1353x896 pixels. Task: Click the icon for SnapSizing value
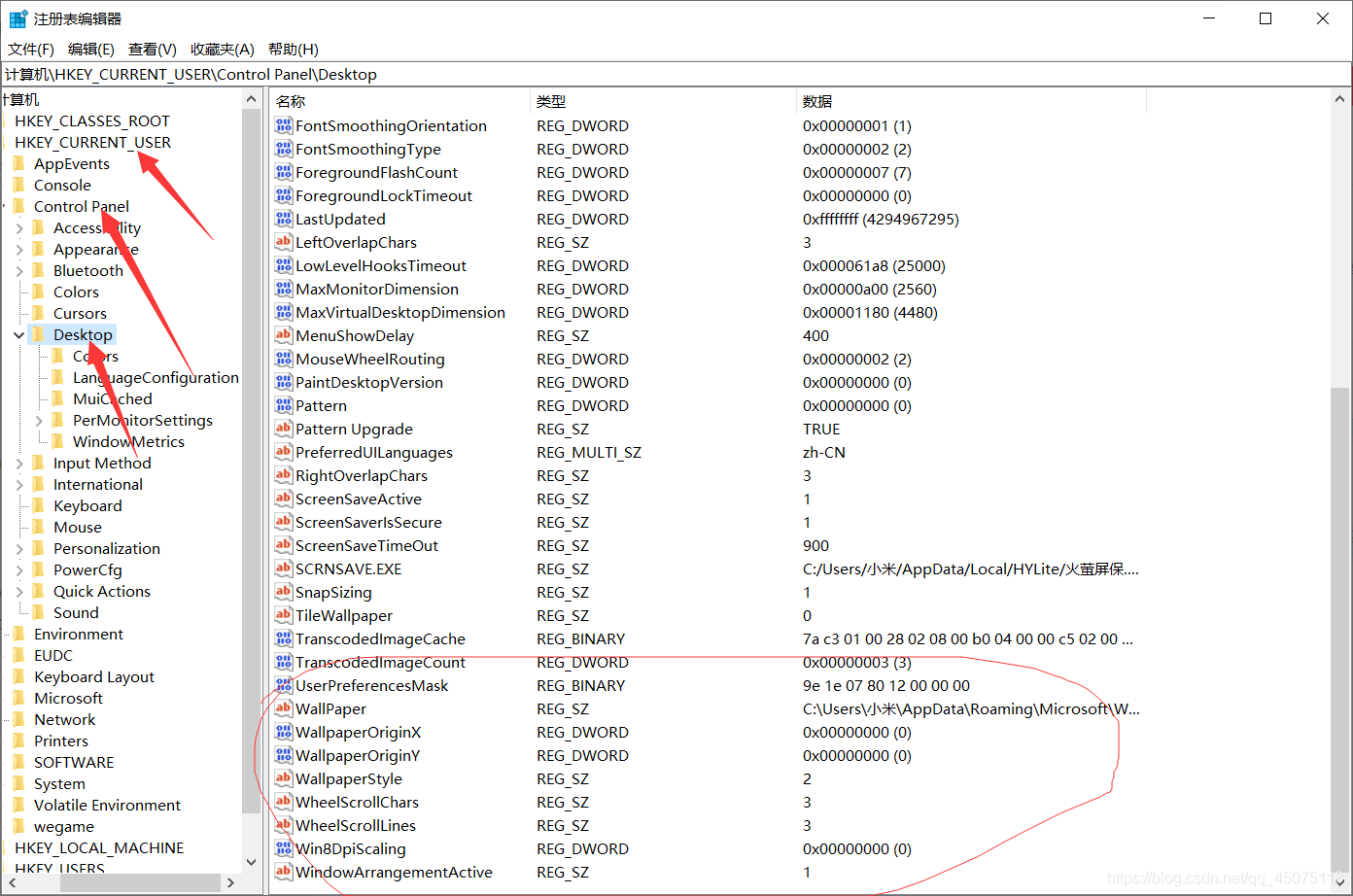point(284,592)
